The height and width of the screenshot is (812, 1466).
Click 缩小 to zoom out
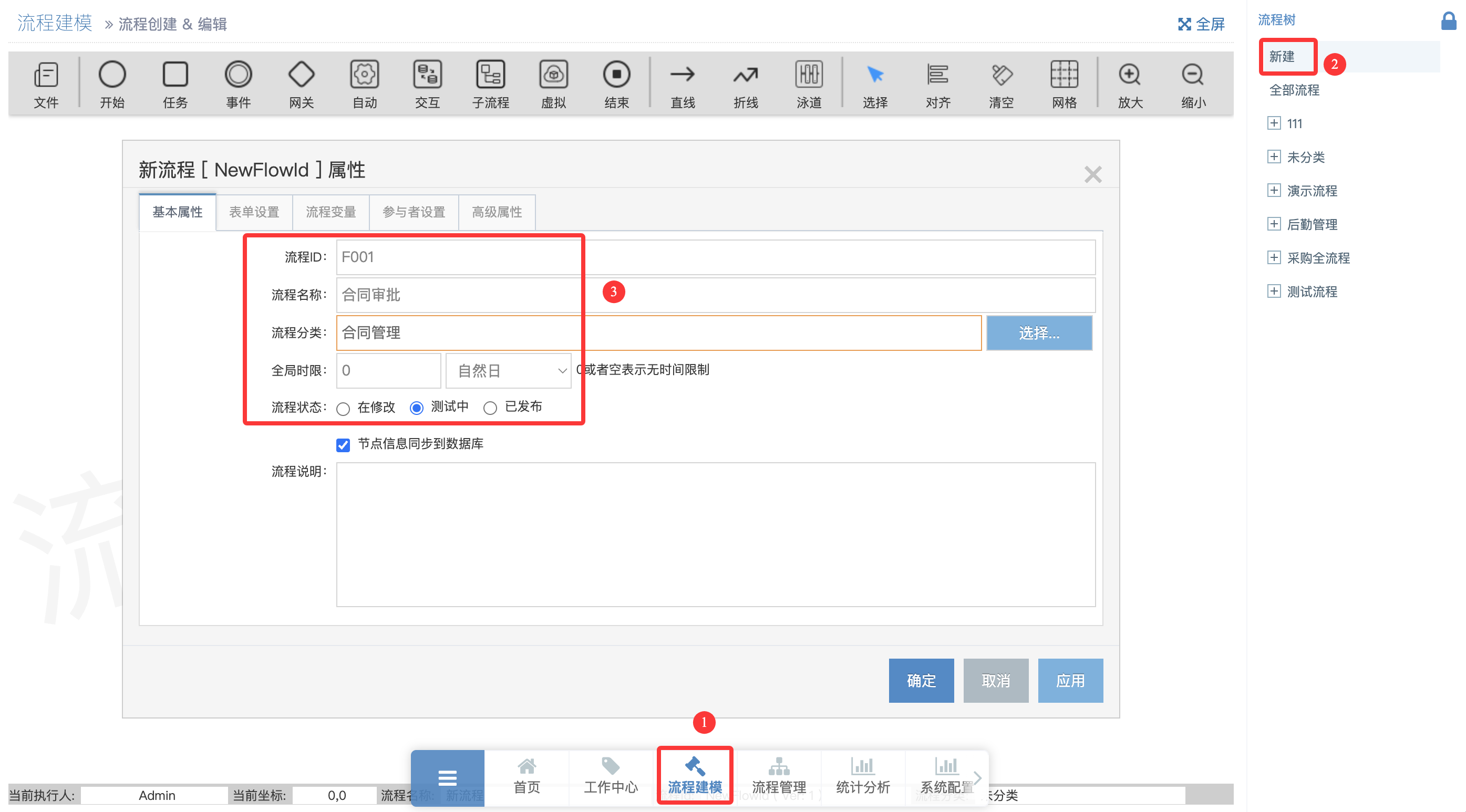pos(1194,86)
